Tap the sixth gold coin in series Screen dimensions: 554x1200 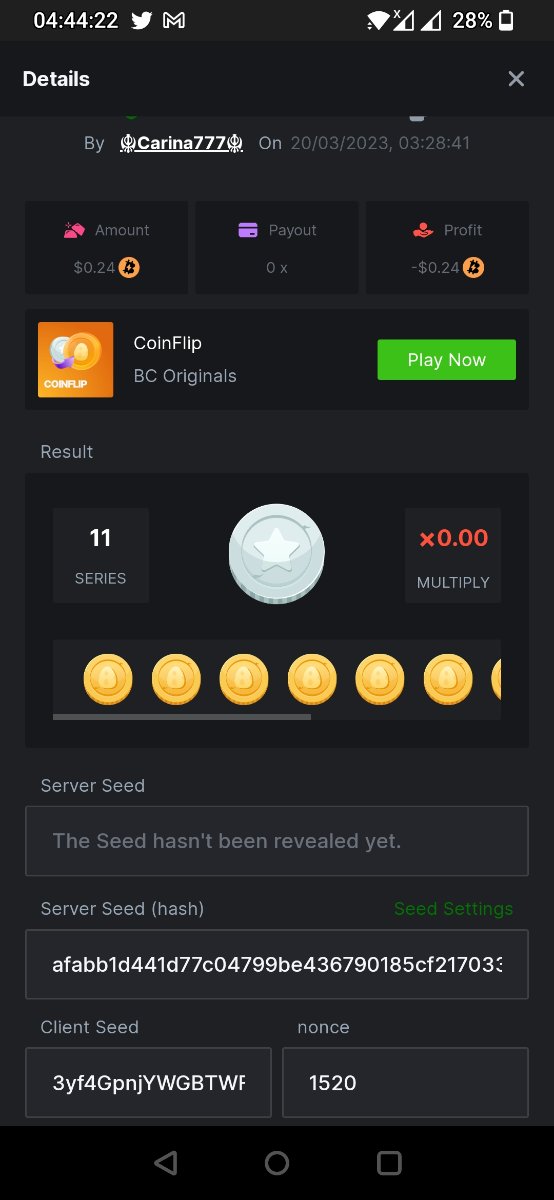click(x=448, y=680)
